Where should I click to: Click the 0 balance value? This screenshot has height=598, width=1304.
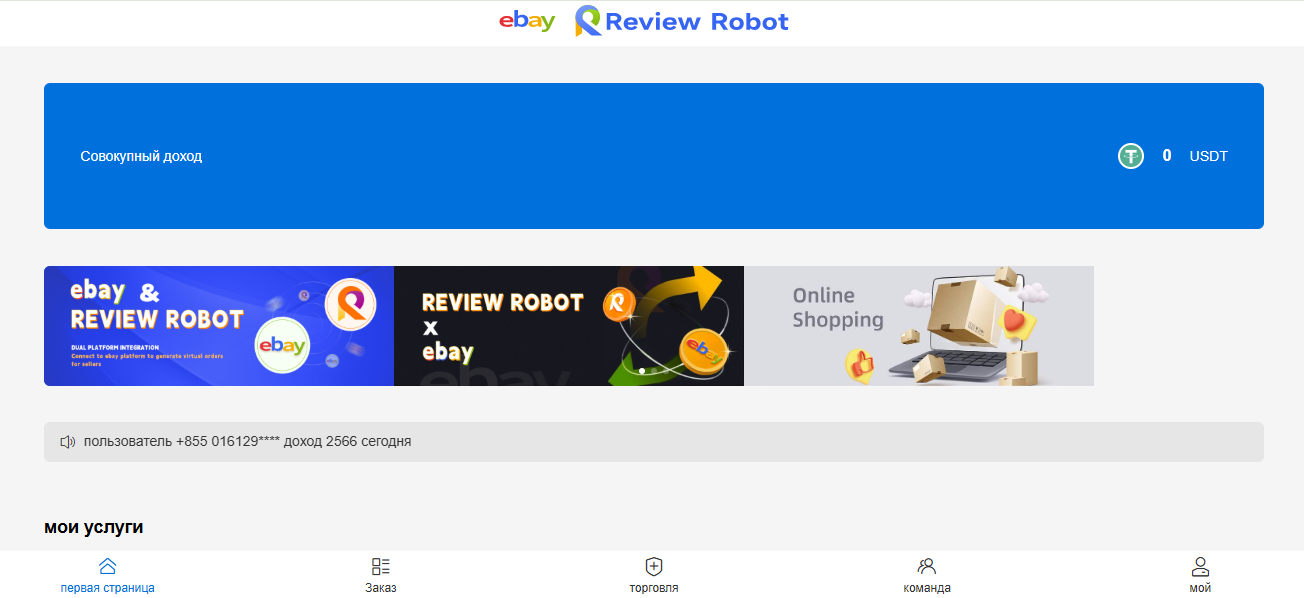tap(1167, 156)
